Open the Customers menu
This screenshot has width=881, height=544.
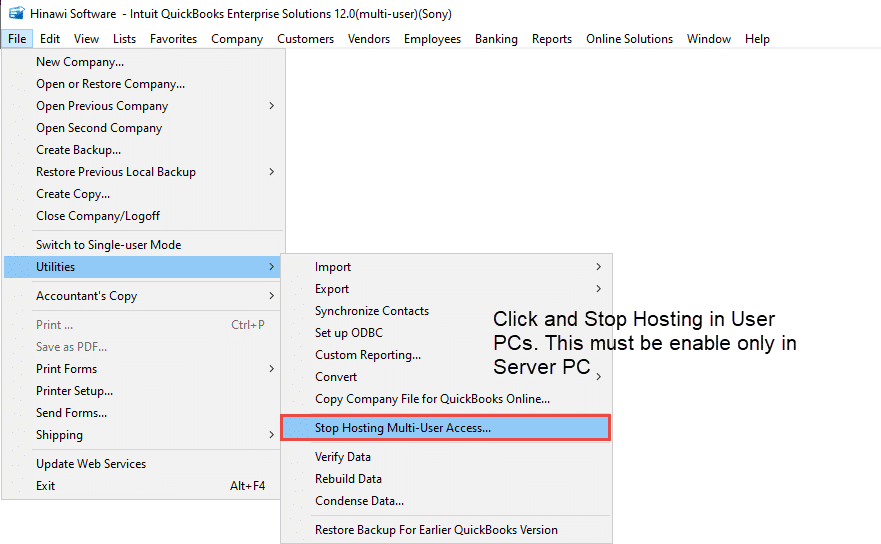tap(306, 39)
